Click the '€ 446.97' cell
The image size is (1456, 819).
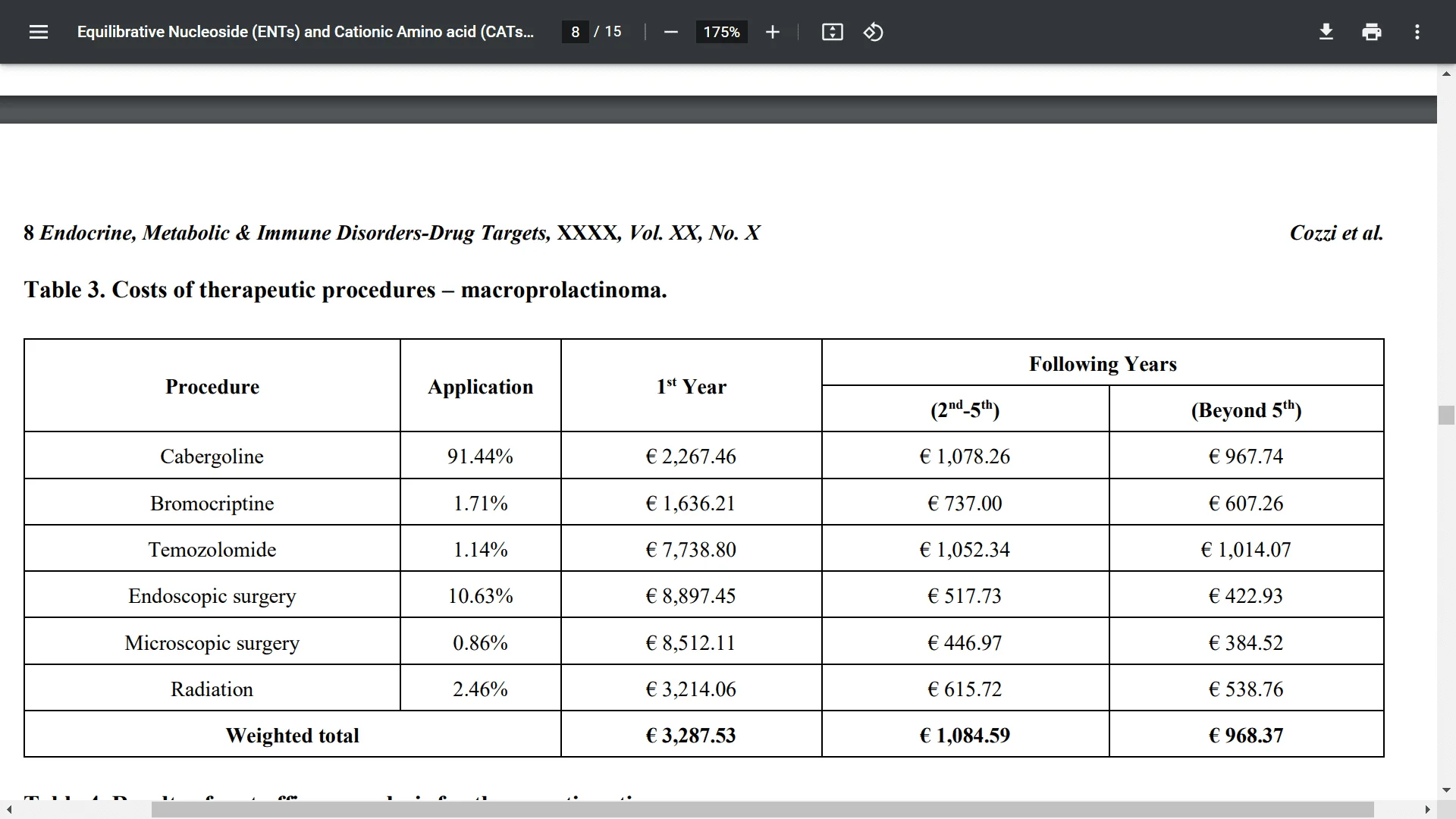pyautogui.click(x=965, y=643)
